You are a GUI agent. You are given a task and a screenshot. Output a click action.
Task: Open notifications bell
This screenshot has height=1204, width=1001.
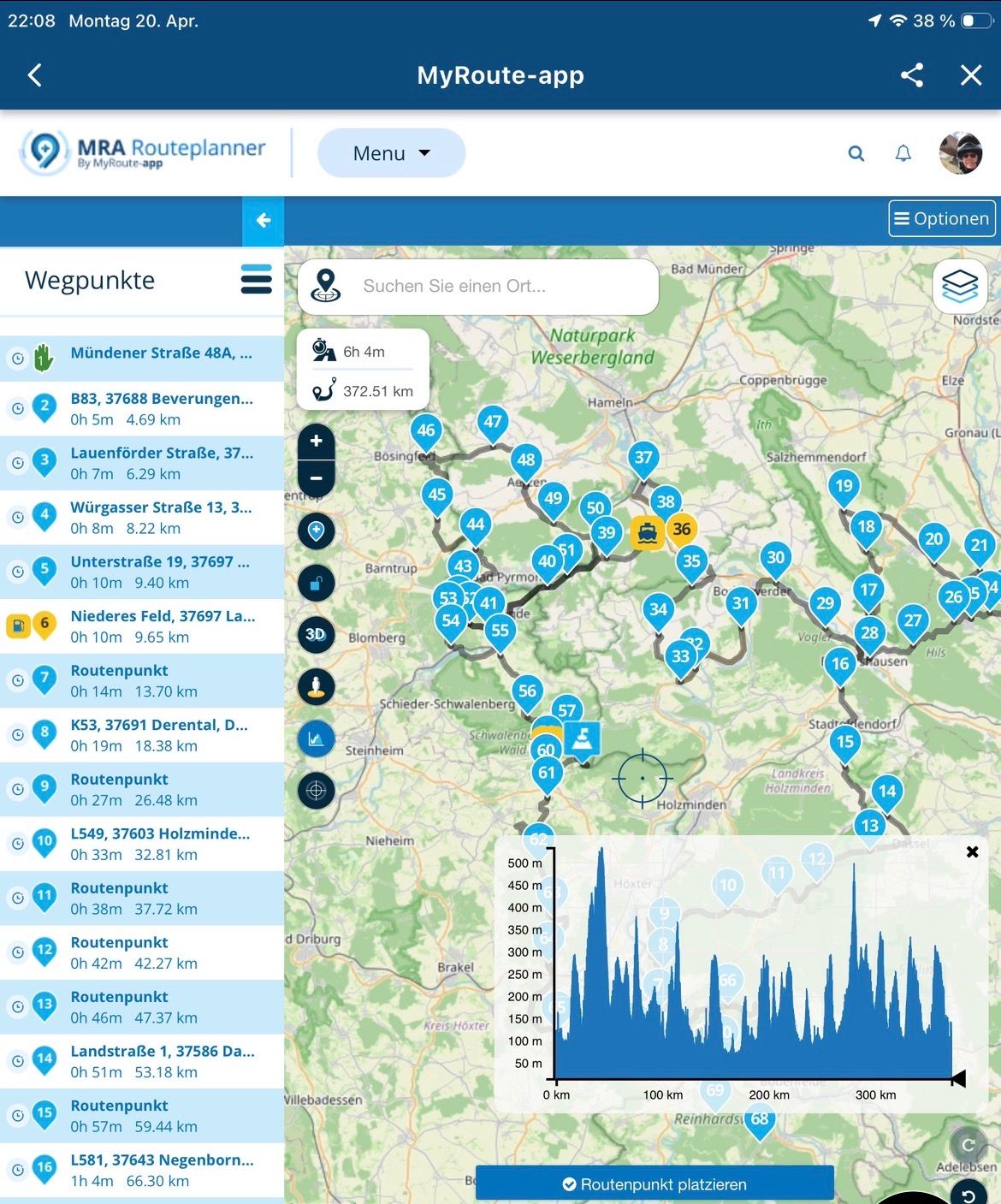click(x=903, y=154)
